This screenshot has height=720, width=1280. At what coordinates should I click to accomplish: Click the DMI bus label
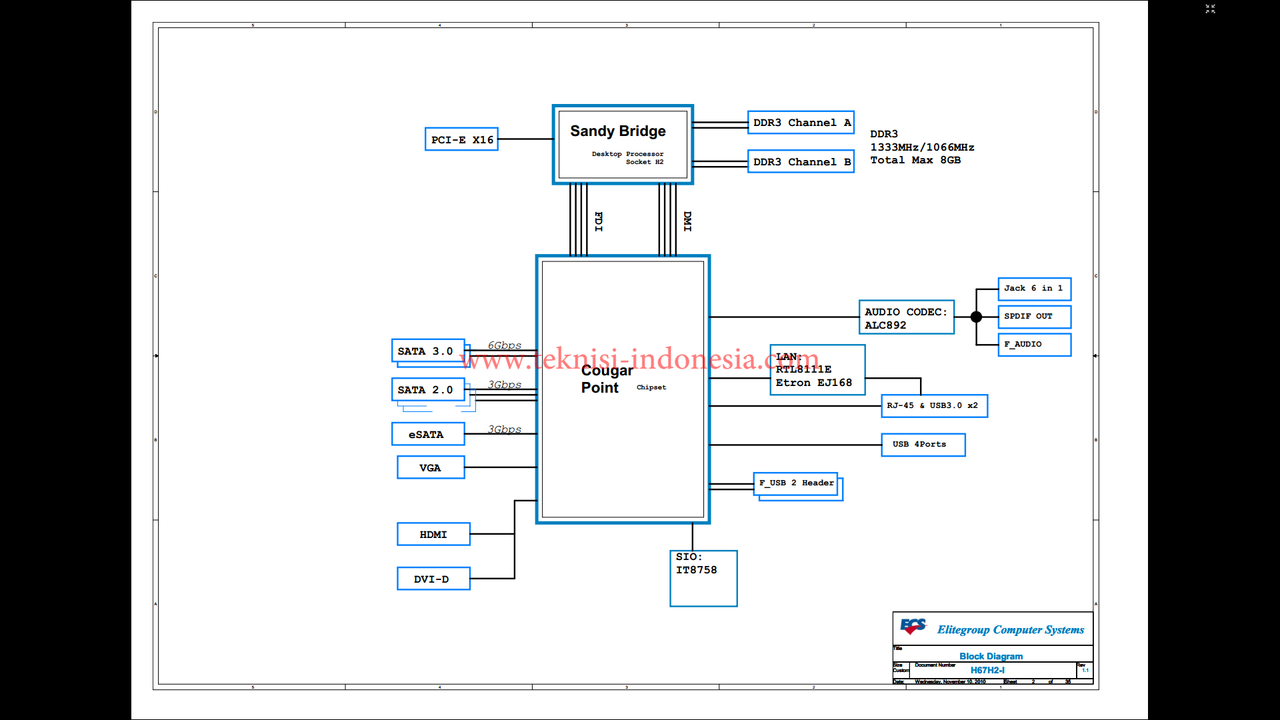pos(687,221)
